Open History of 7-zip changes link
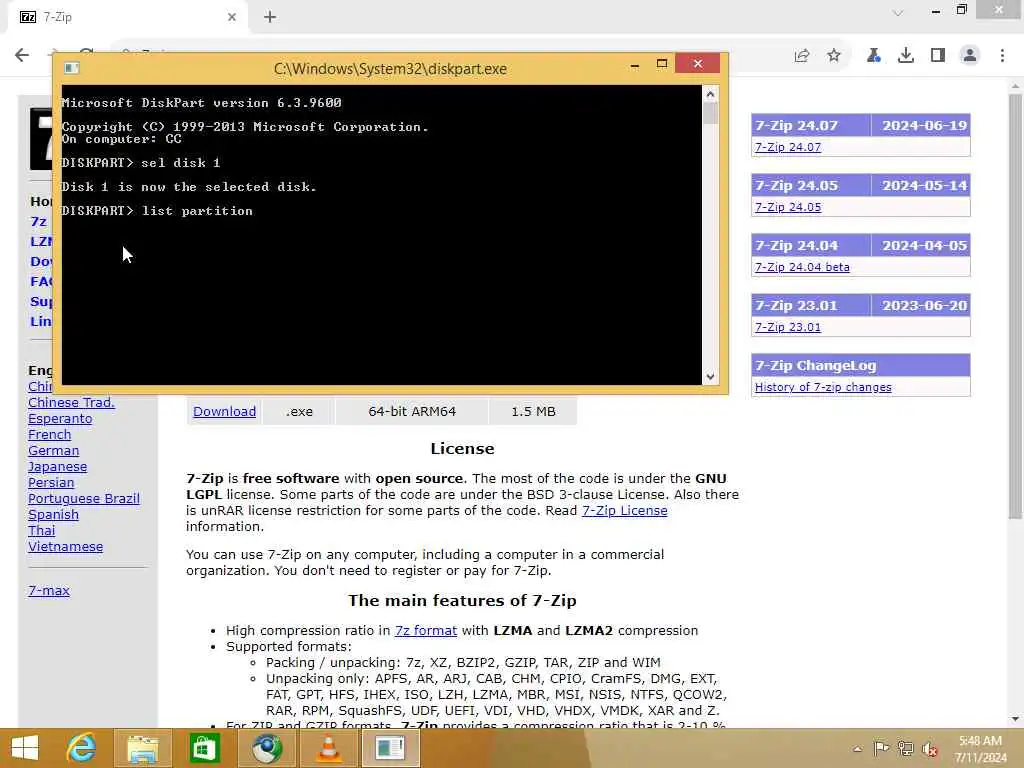 [823, 387]
